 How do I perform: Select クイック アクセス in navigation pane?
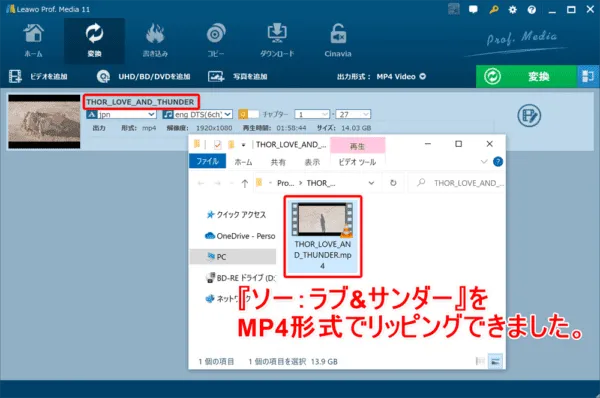tap(236, 215)
